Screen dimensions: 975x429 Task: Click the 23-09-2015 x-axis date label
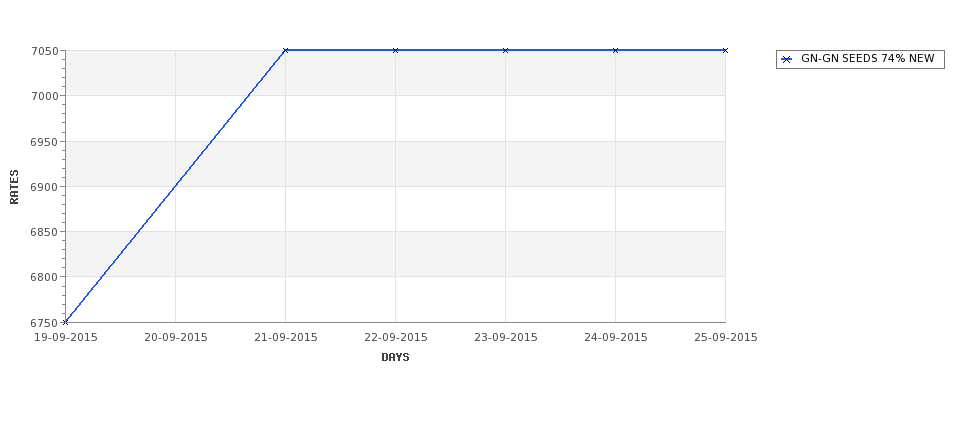(x=506, y=338)
